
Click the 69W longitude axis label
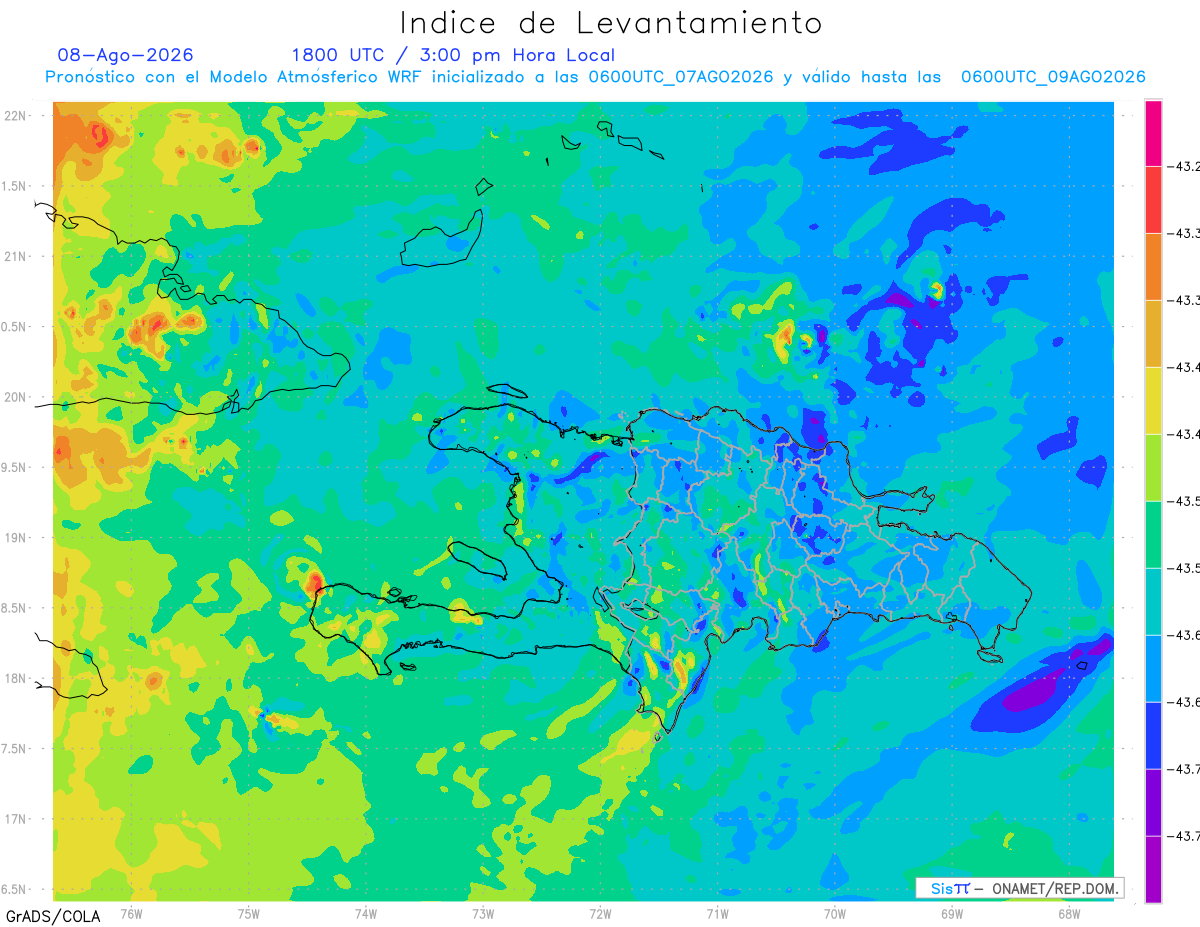pyautogui.click(x=952, y=913)
